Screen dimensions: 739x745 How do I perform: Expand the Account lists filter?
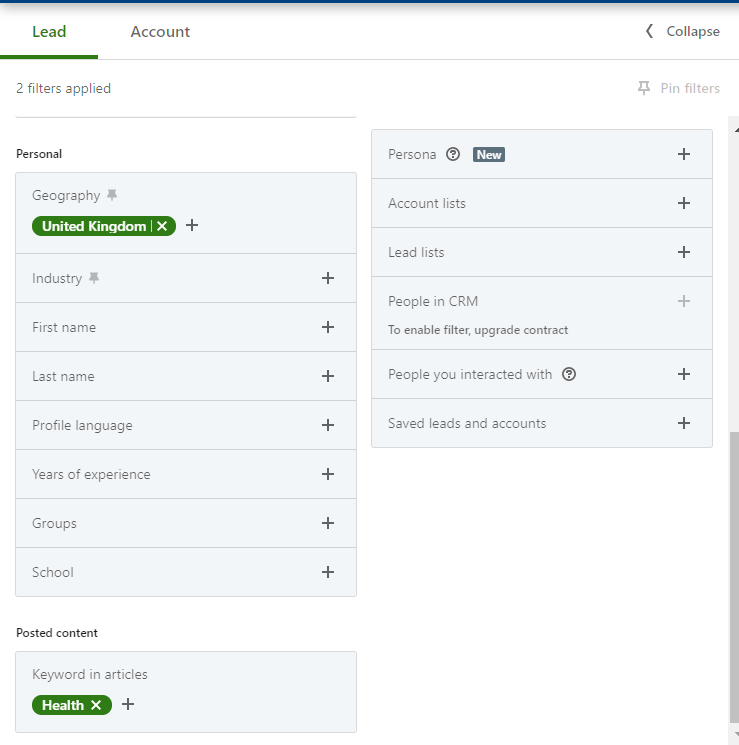(683, 203)
